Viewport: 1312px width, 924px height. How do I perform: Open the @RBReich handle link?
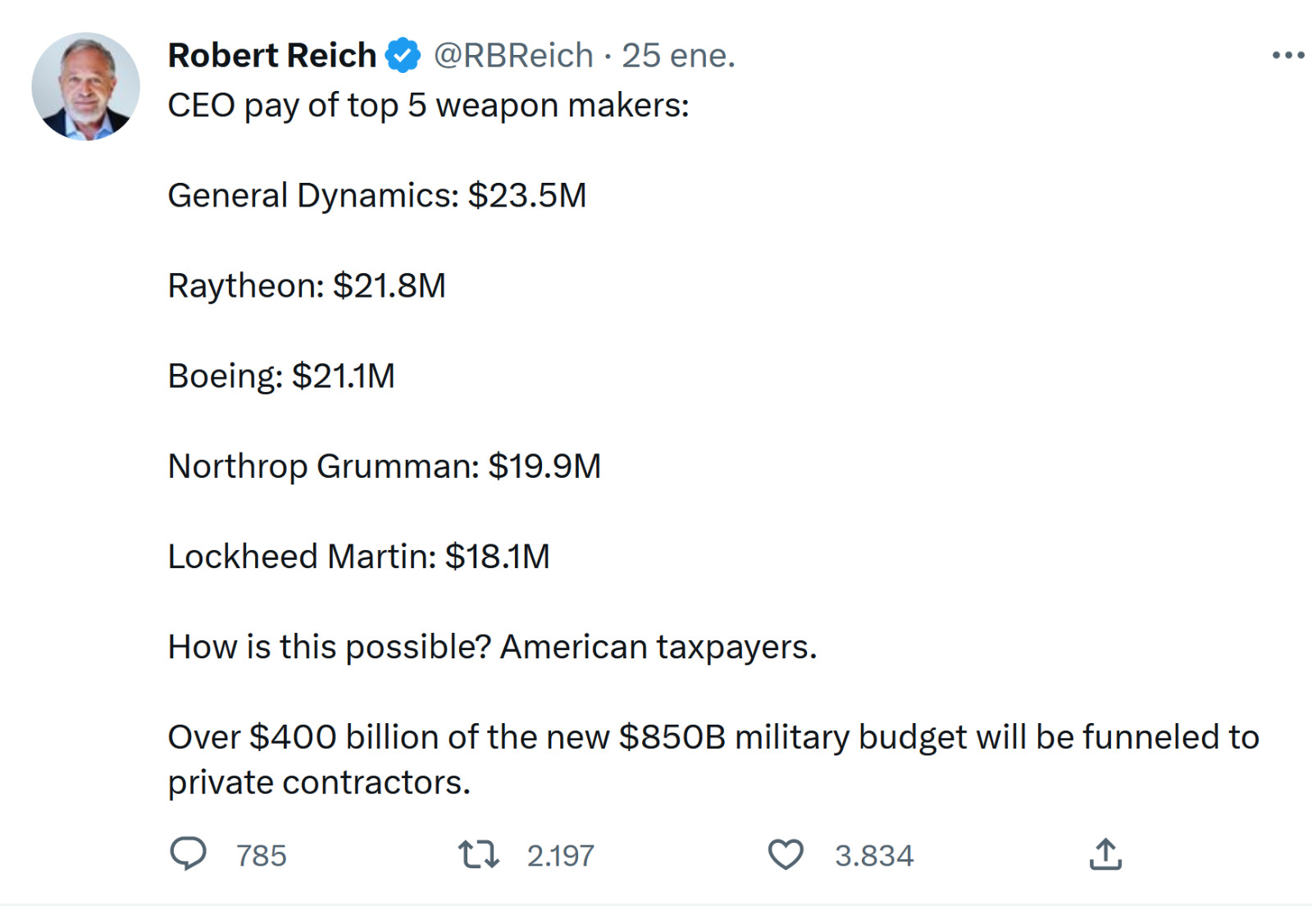tap(513, 56)
